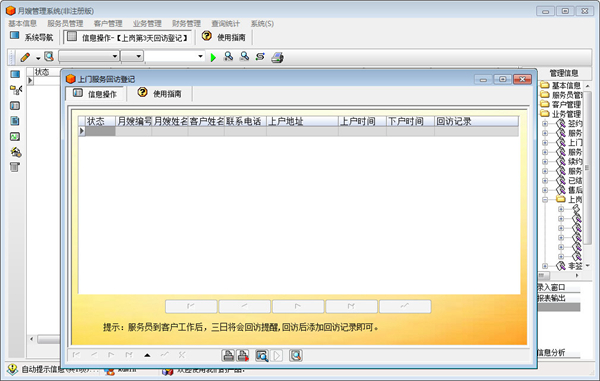Click the trash bin icon in left sidebar
Screen dimensions: 600x381
click(15, 167)
